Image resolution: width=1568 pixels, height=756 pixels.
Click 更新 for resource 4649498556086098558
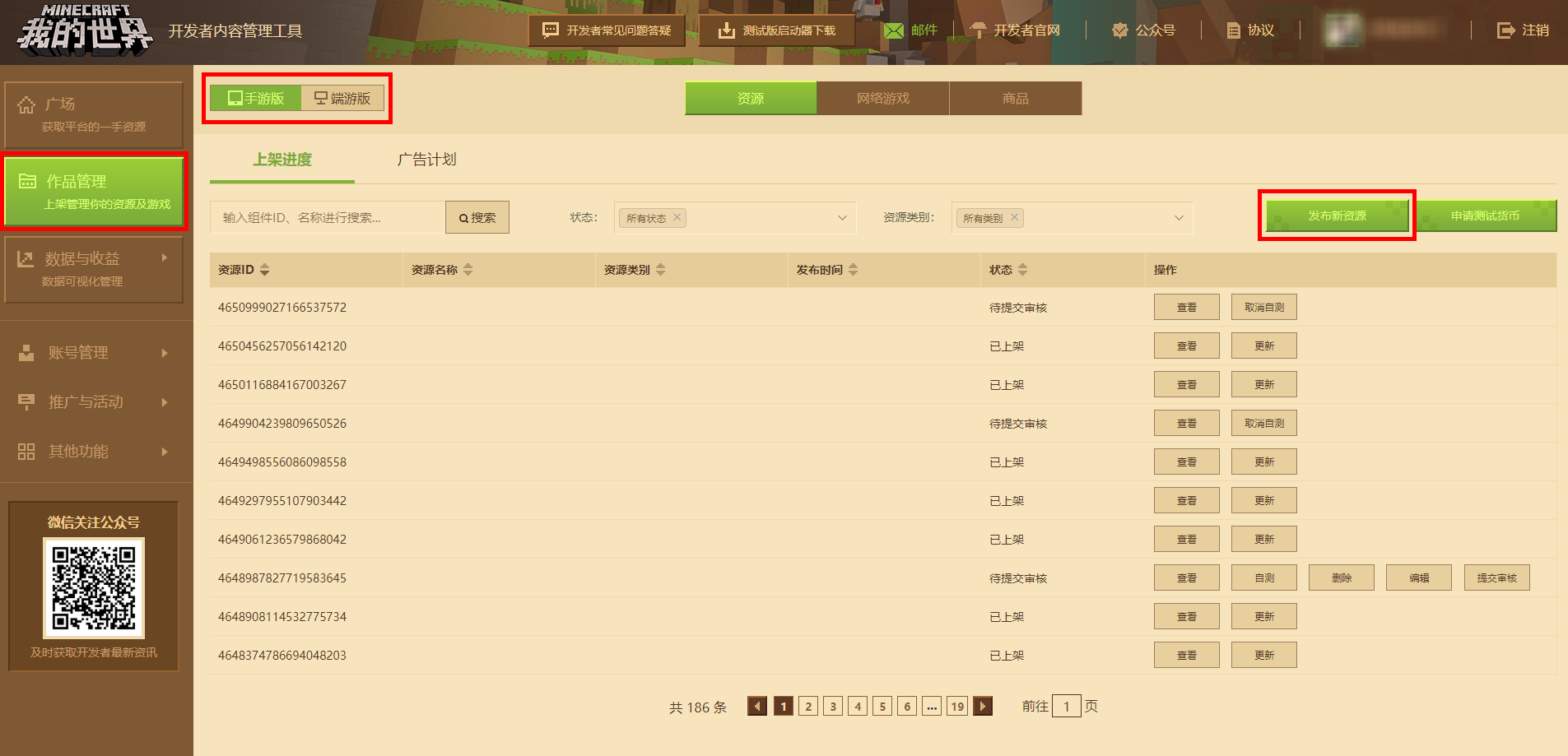pyautogui.click(x=1263, y=462)
